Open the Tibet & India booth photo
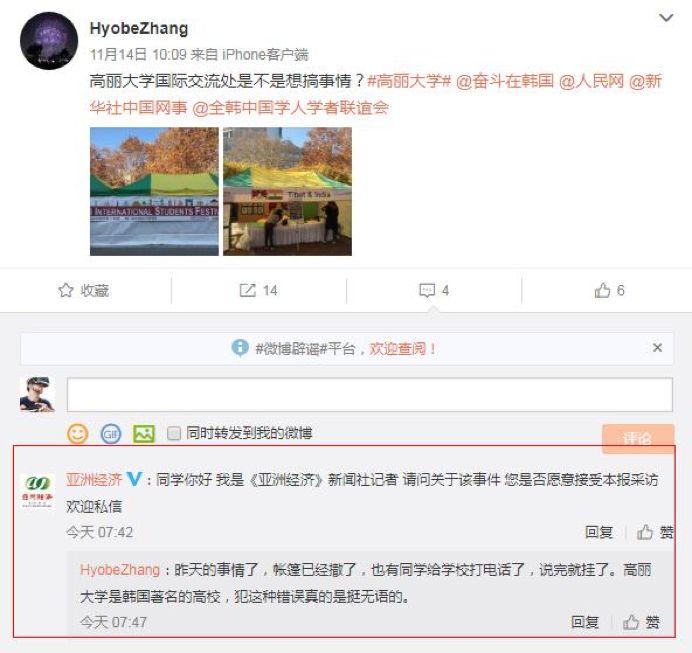Viewport: 692px width, 653px height. [x=287, y=191]
